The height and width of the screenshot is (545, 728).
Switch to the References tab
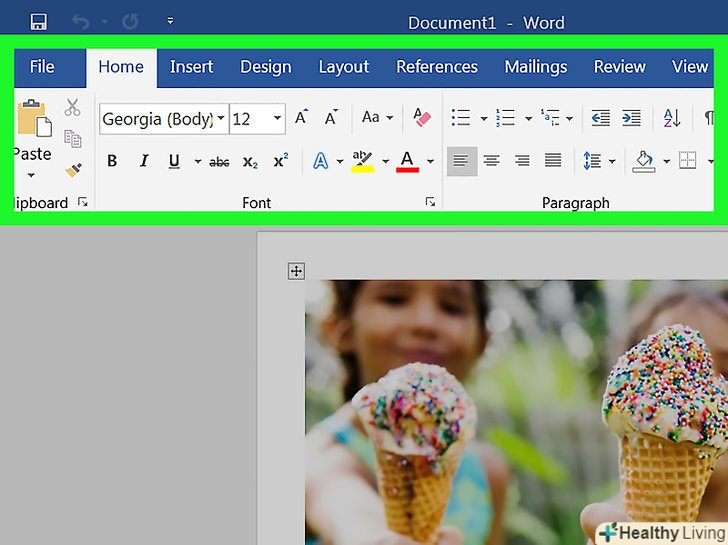[437, 67]
